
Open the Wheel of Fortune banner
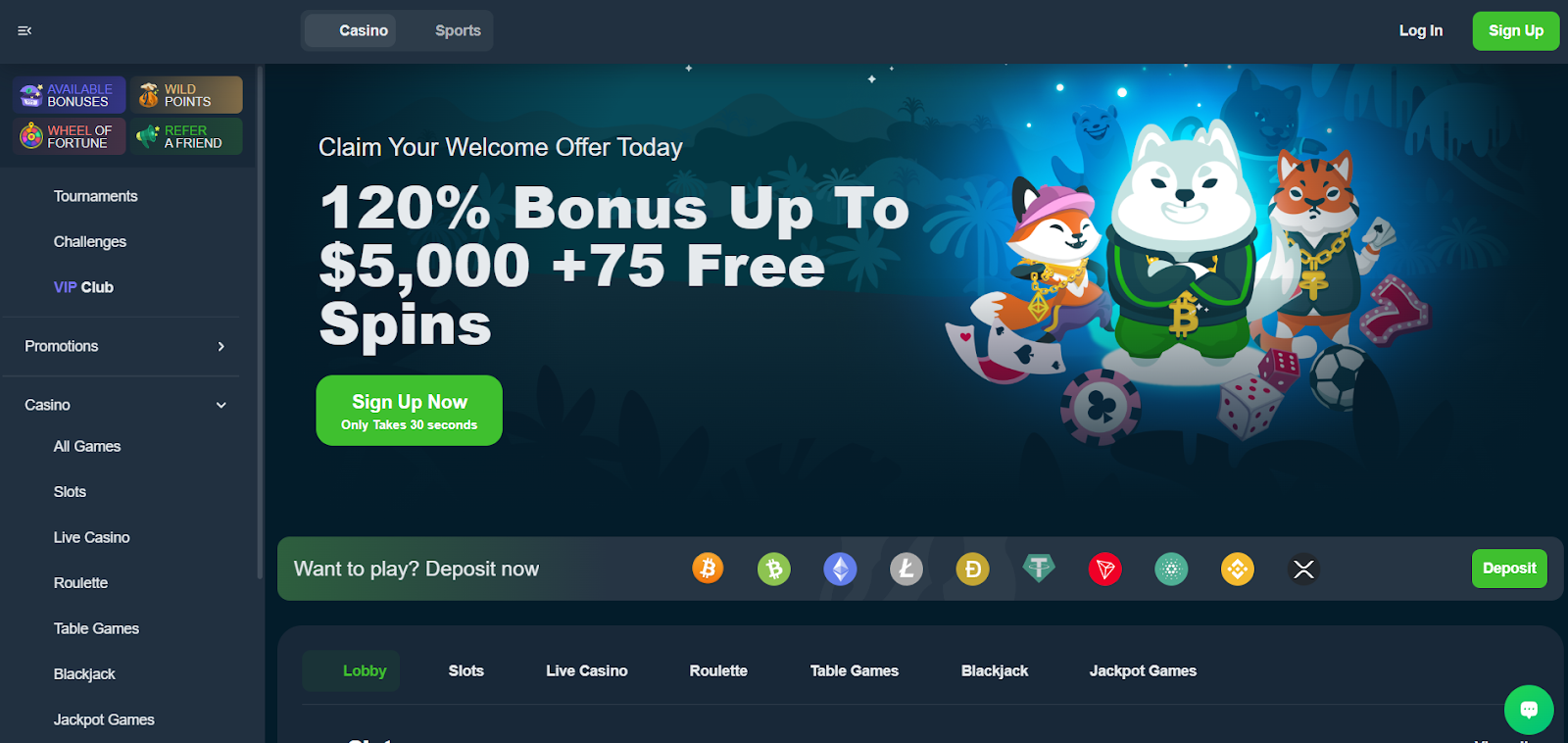click(x=70, y=136)
